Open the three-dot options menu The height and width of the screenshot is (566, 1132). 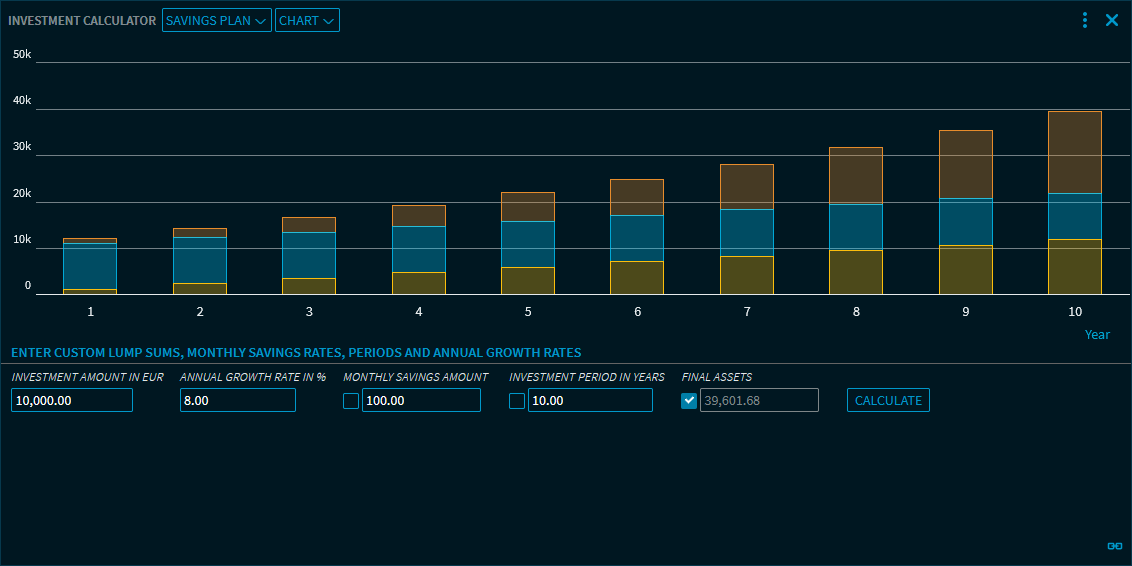pos(1085,20)
